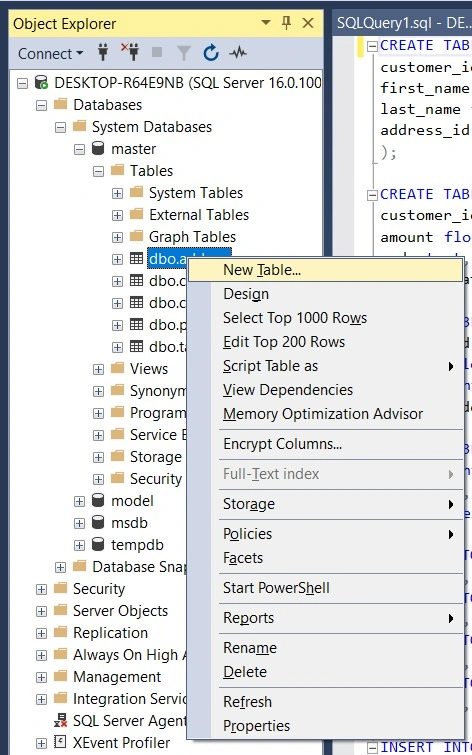Screen dimensions: 472x755
Task: Collapse the DESKTOP-R64E9NB server node
Action: pyautogui.click(x=23, y=83)
